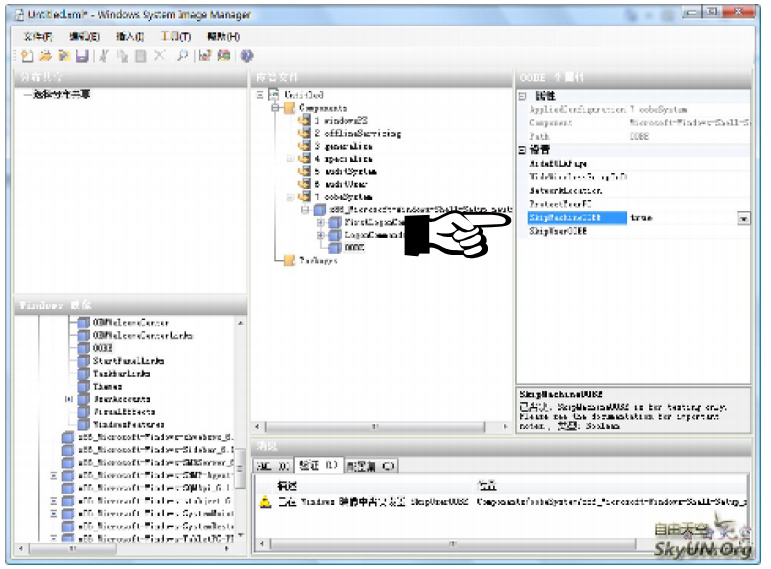Click the Themes cube icon in Windows image
The width and height of the screenshot is (771, 569).
click(84, 386)
